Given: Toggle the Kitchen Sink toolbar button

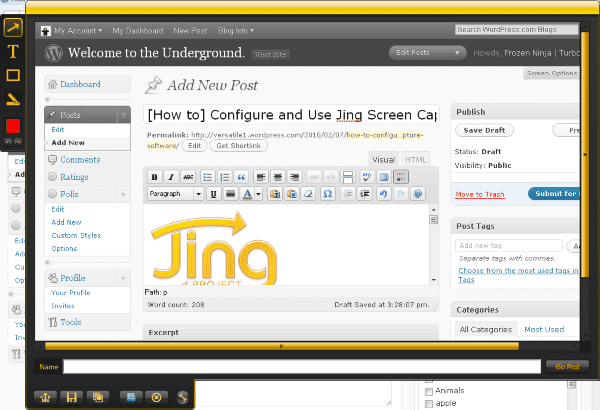Looking at the screenshot, I should point(401,177).
